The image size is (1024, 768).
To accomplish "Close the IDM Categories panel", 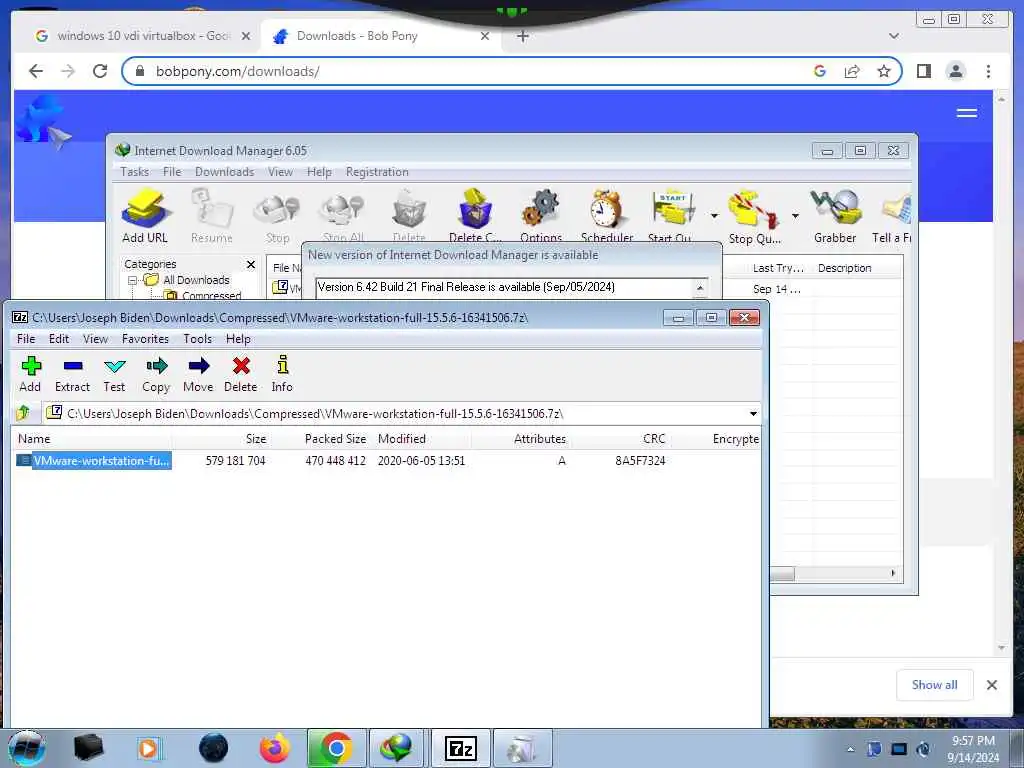I will coord(251,264).
